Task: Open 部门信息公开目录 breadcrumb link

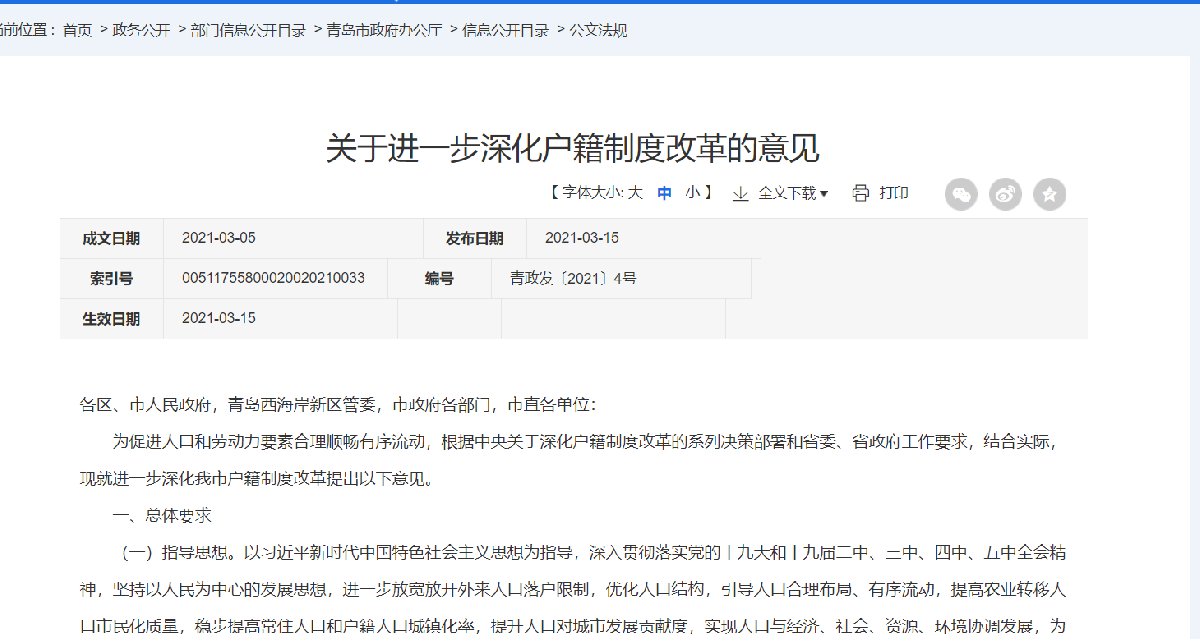Action: coord(248,31)
